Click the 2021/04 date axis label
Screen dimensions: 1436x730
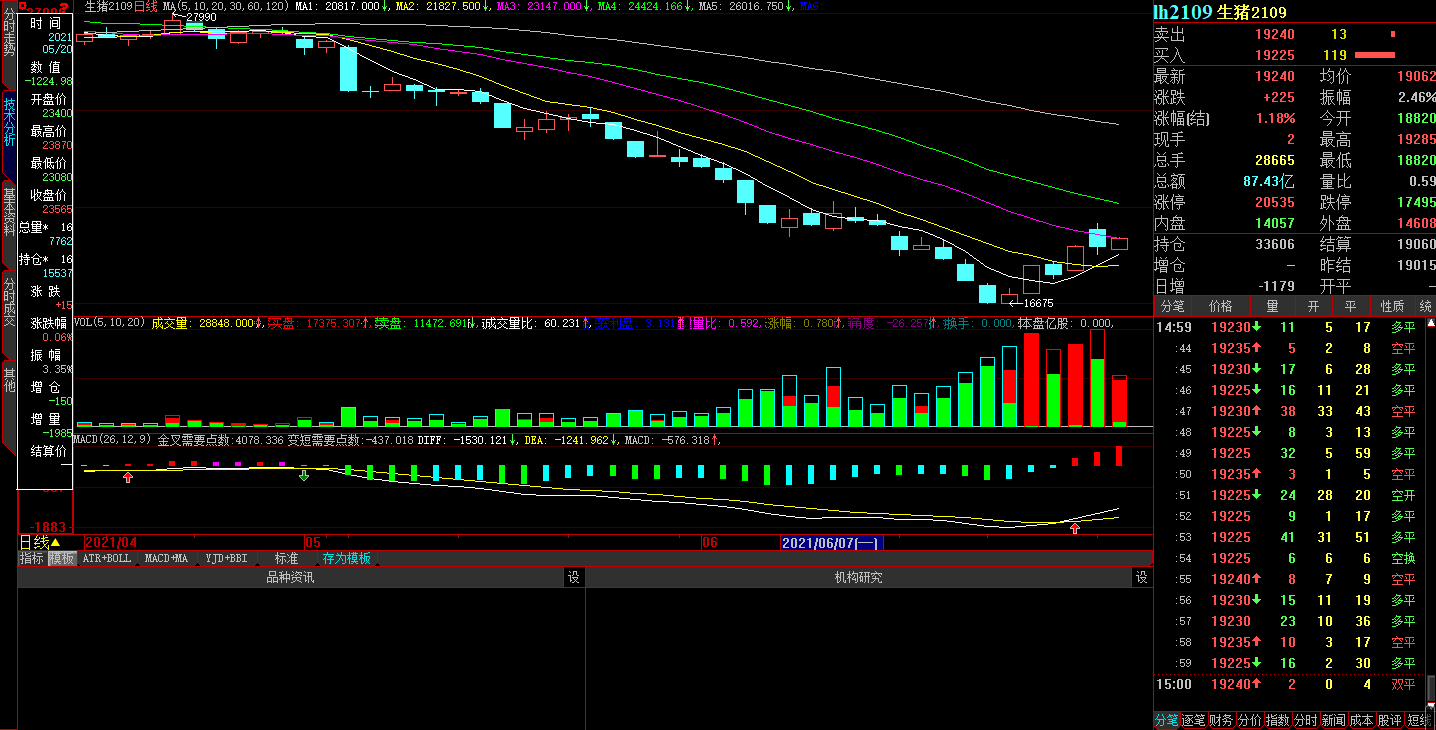click(x=111, y=543)
